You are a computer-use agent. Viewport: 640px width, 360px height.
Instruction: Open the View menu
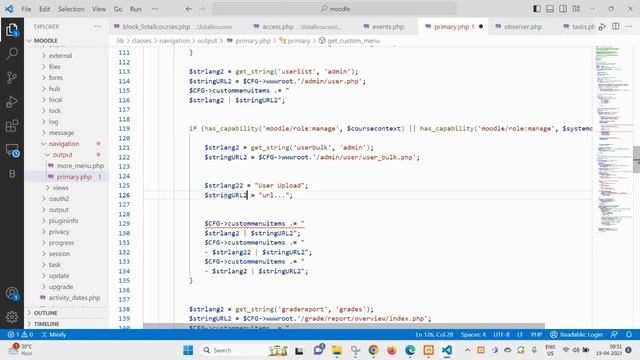[99, 9]
